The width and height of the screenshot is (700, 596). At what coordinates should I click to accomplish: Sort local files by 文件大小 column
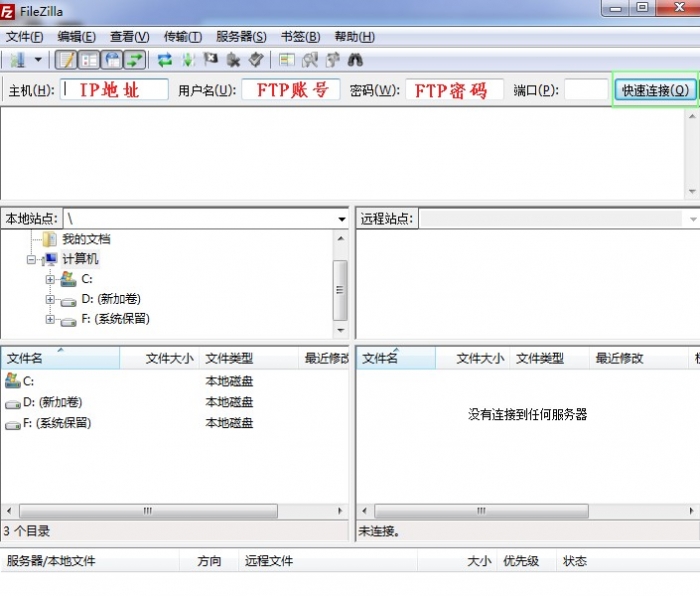pos(159,358)
